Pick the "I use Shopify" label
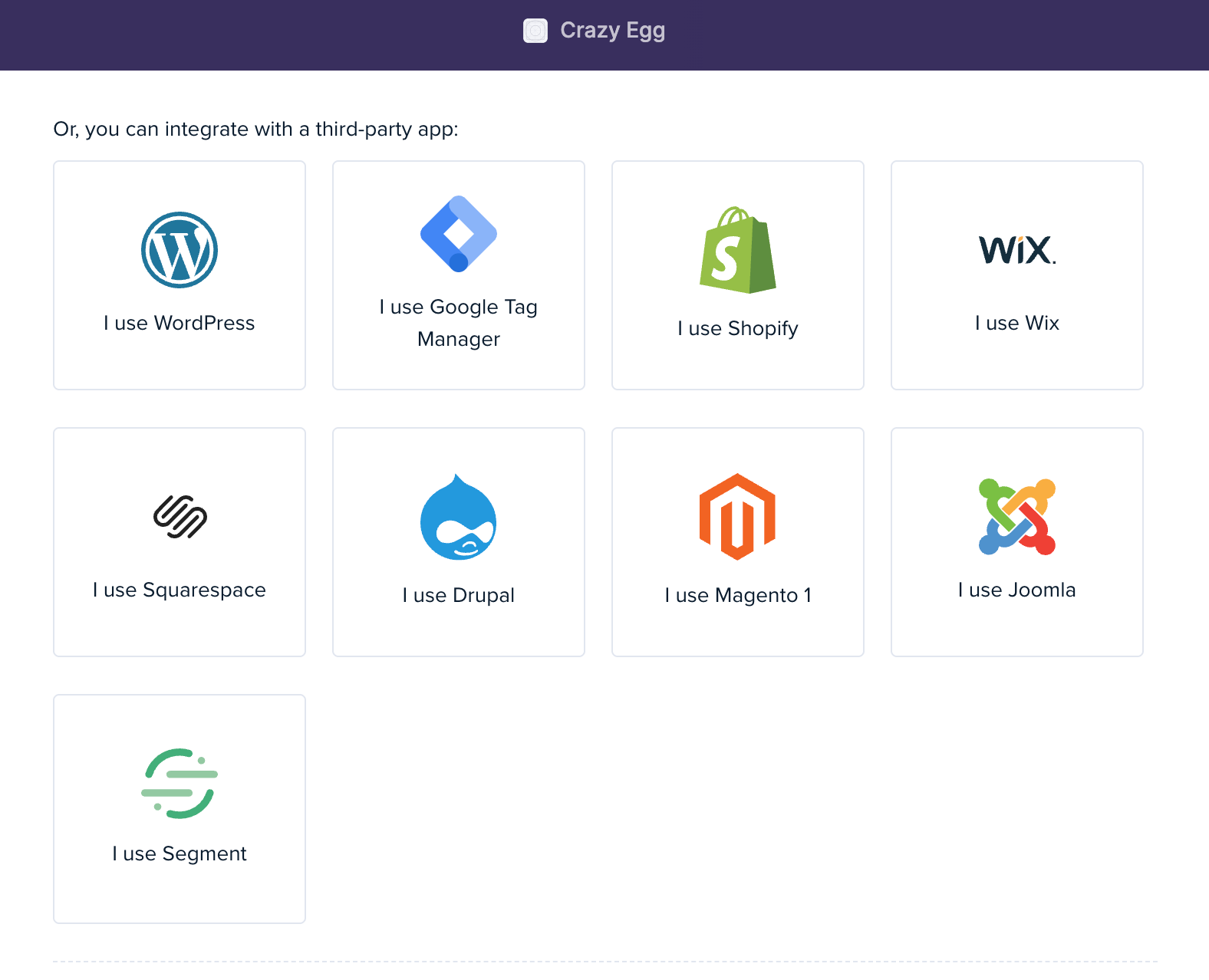Screen dimensions: 1209x980 (738, 328)
